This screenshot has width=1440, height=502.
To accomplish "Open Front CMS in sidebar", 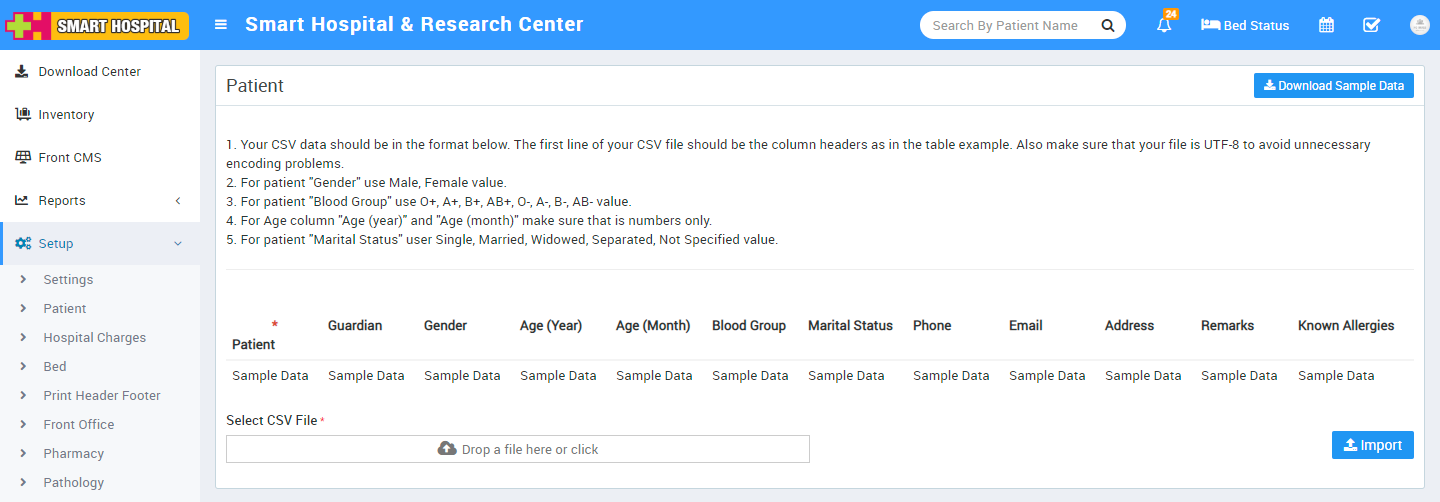I will (x=70, y=158).
